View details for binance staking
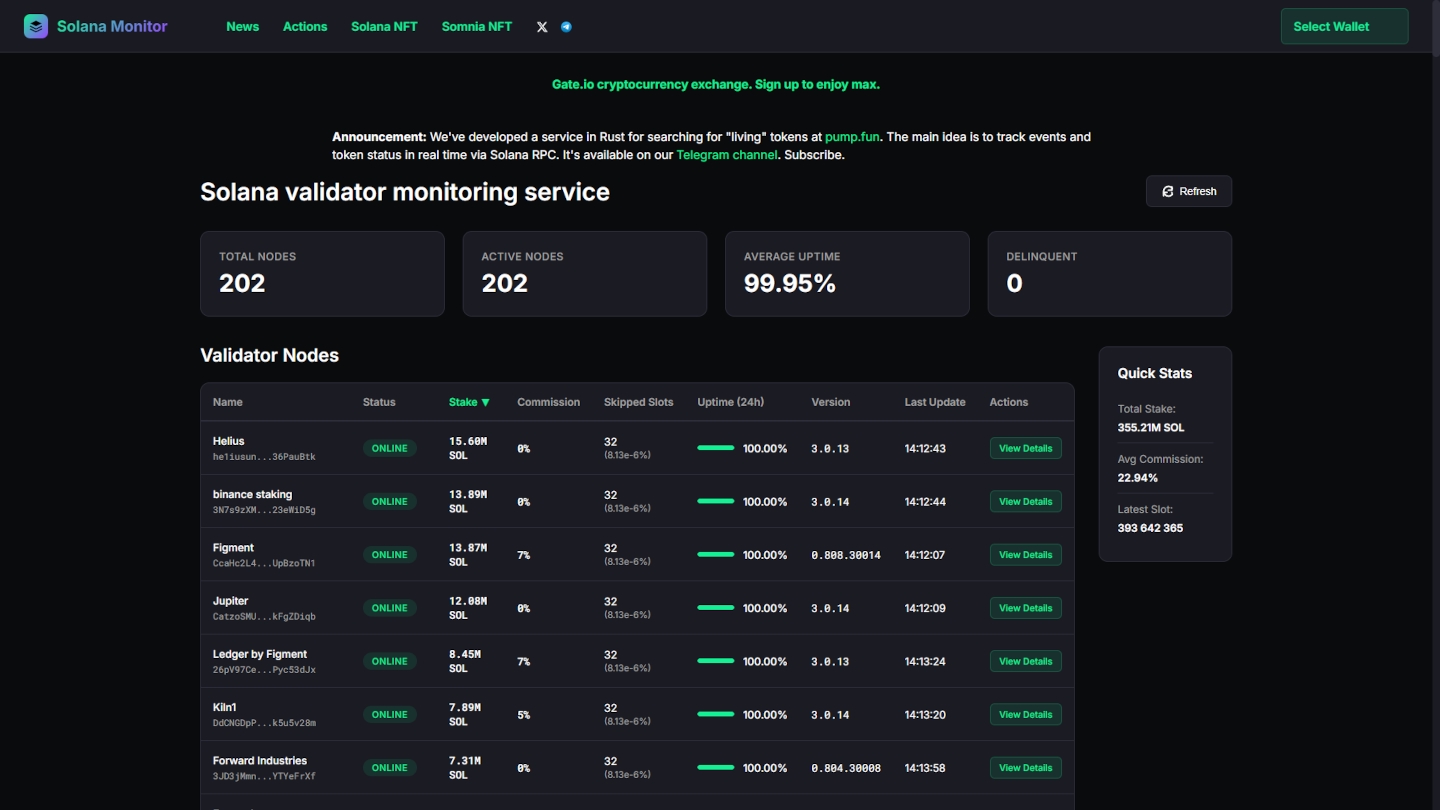The height and width of the screenshot is (810, 1440). click(x=1025, y=501)
